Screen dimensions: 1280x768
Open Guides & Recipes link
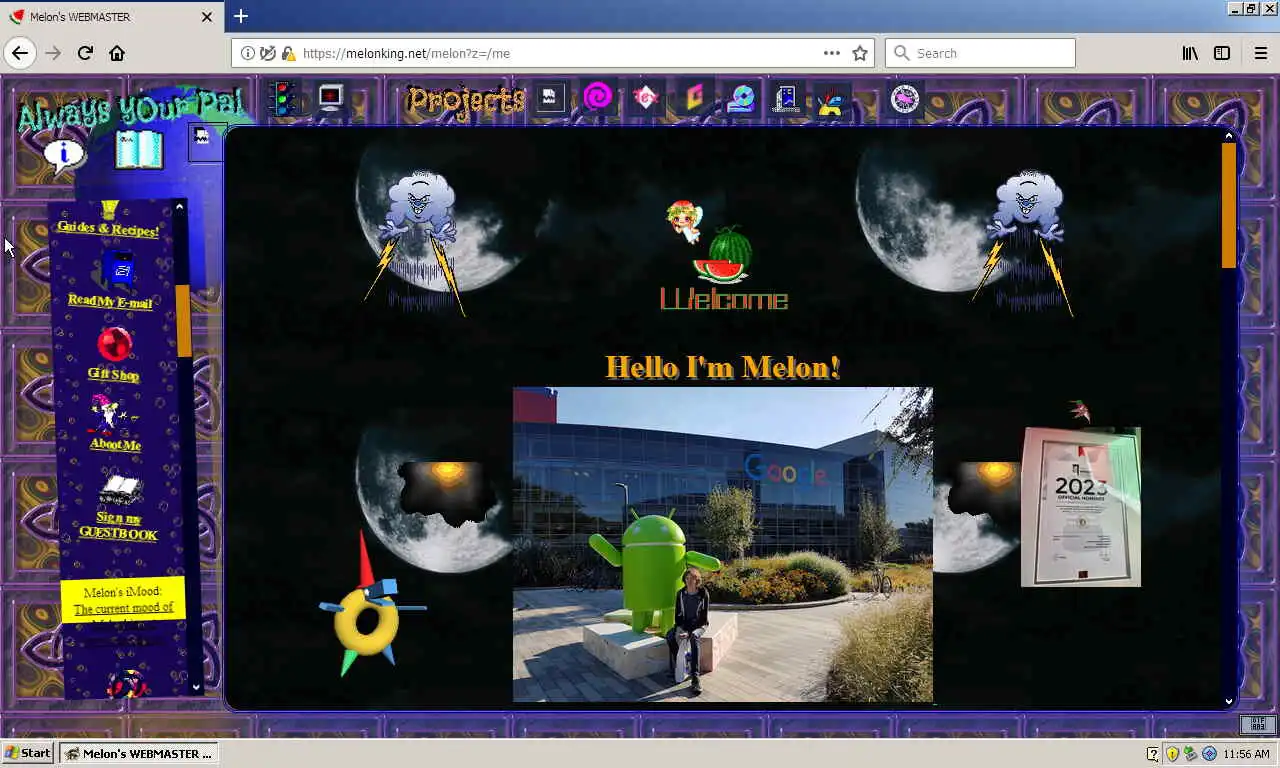(108, 229)
